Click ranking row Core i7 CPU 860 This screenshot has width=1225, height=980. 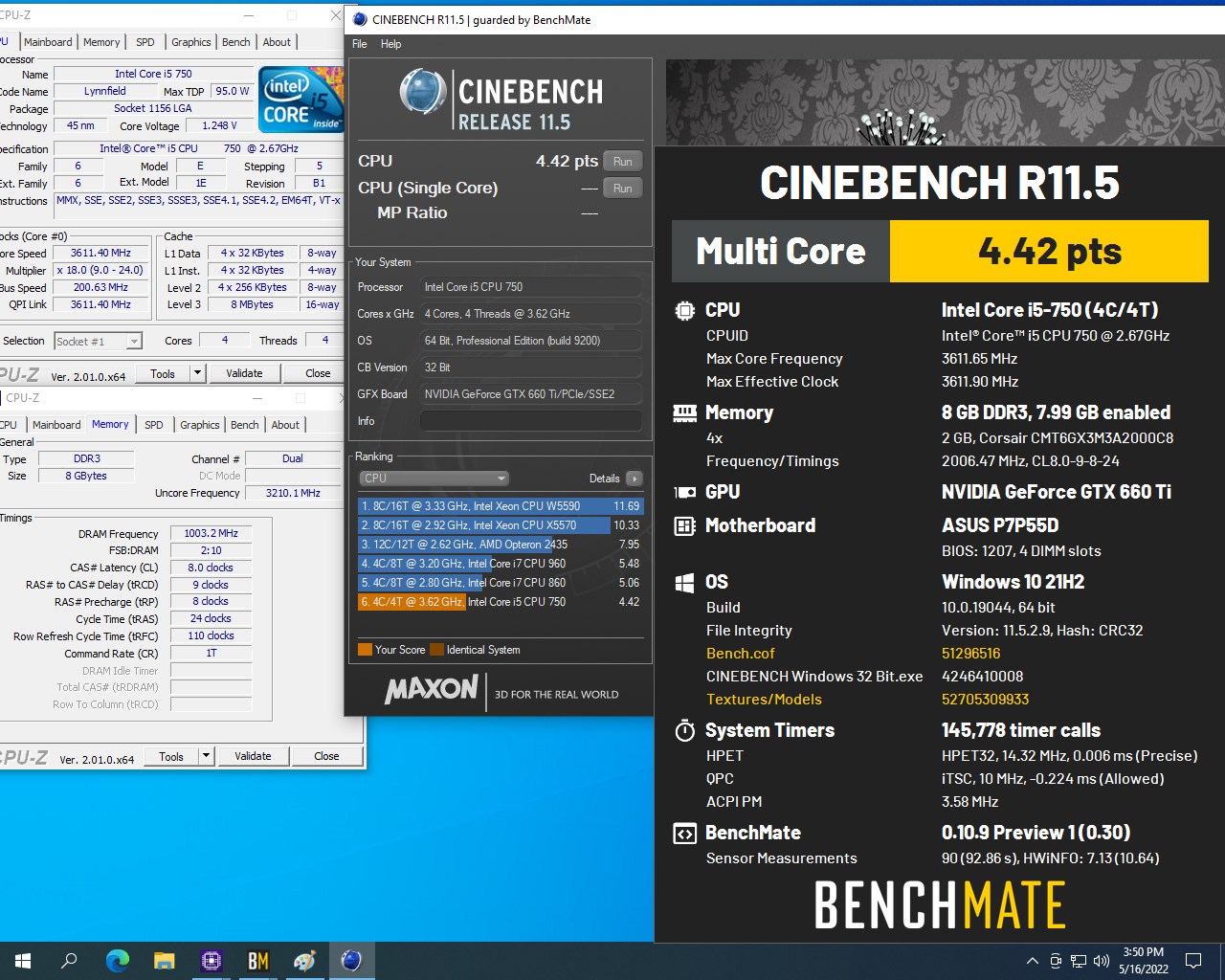click(501, 583)
